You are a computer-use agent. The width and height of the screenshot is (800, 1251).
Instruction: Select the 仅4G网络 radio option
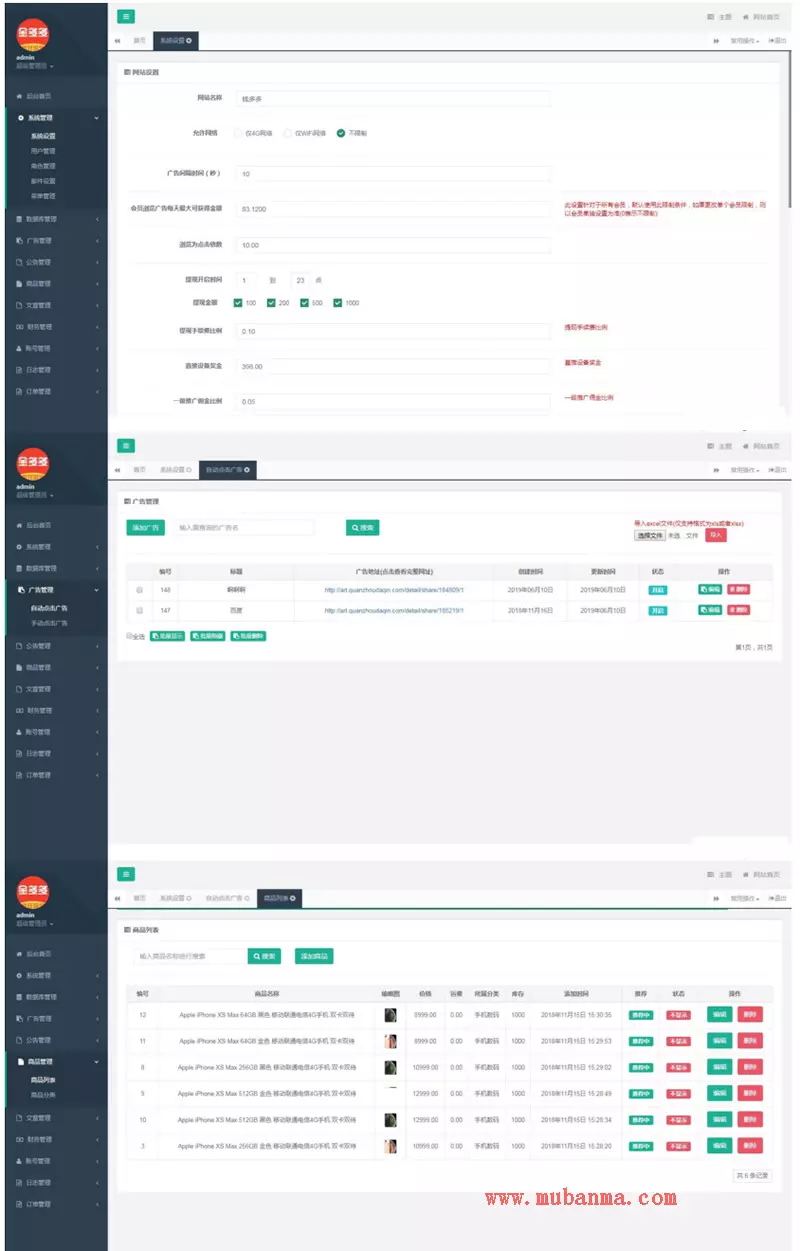point(238,133)
